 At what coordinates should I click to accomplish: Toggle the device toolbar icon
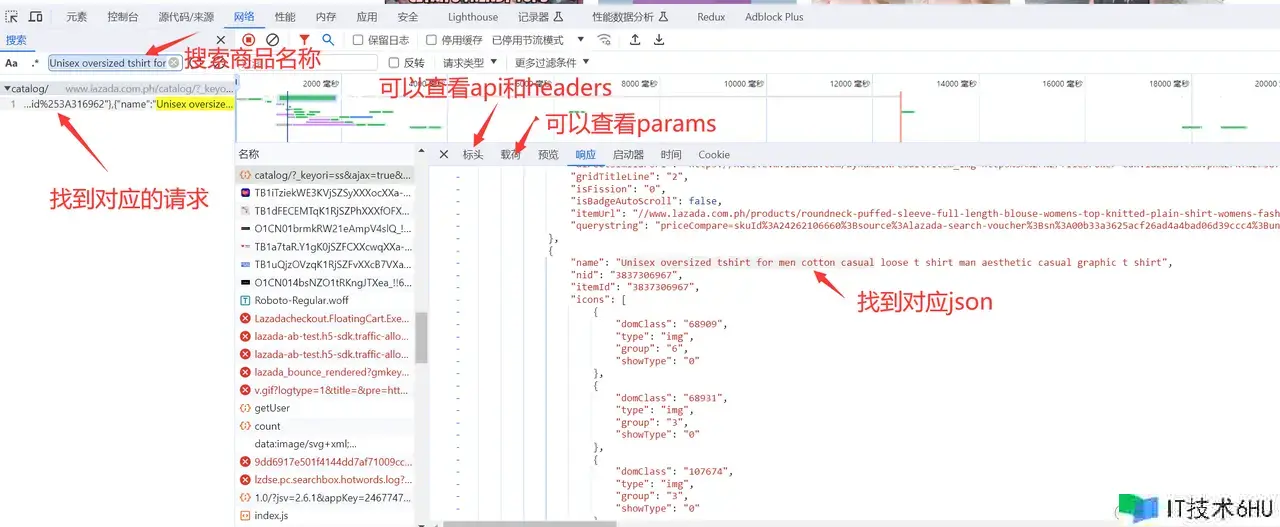(35, 17)
